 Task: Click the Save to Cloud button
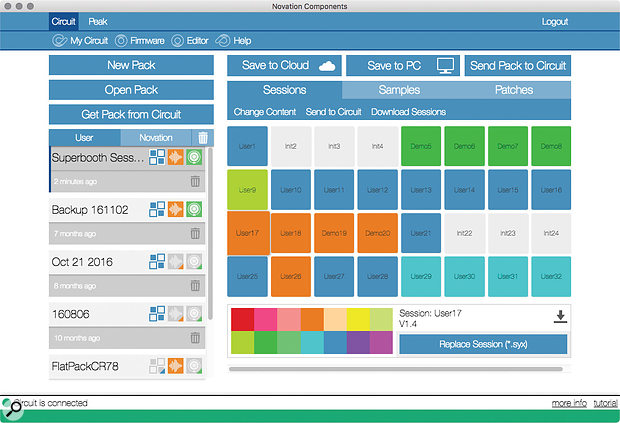coord(284,65)
